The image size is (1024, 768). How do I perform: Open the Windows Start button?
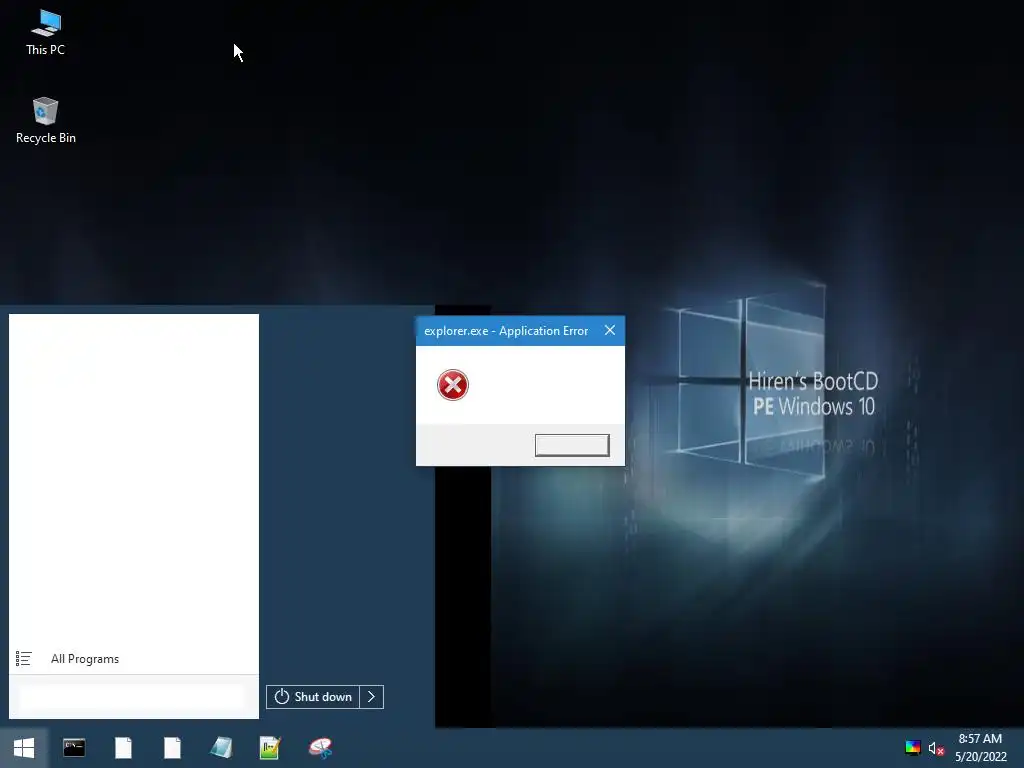[24, 748]
